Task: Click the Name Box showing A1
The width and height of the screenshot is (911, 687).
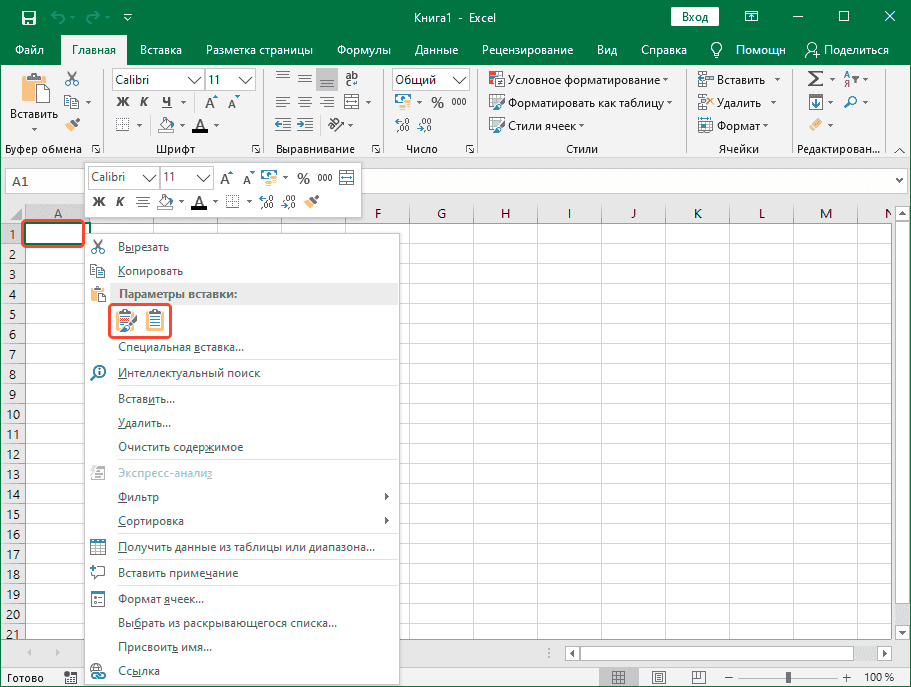Action: pos(40,181)
